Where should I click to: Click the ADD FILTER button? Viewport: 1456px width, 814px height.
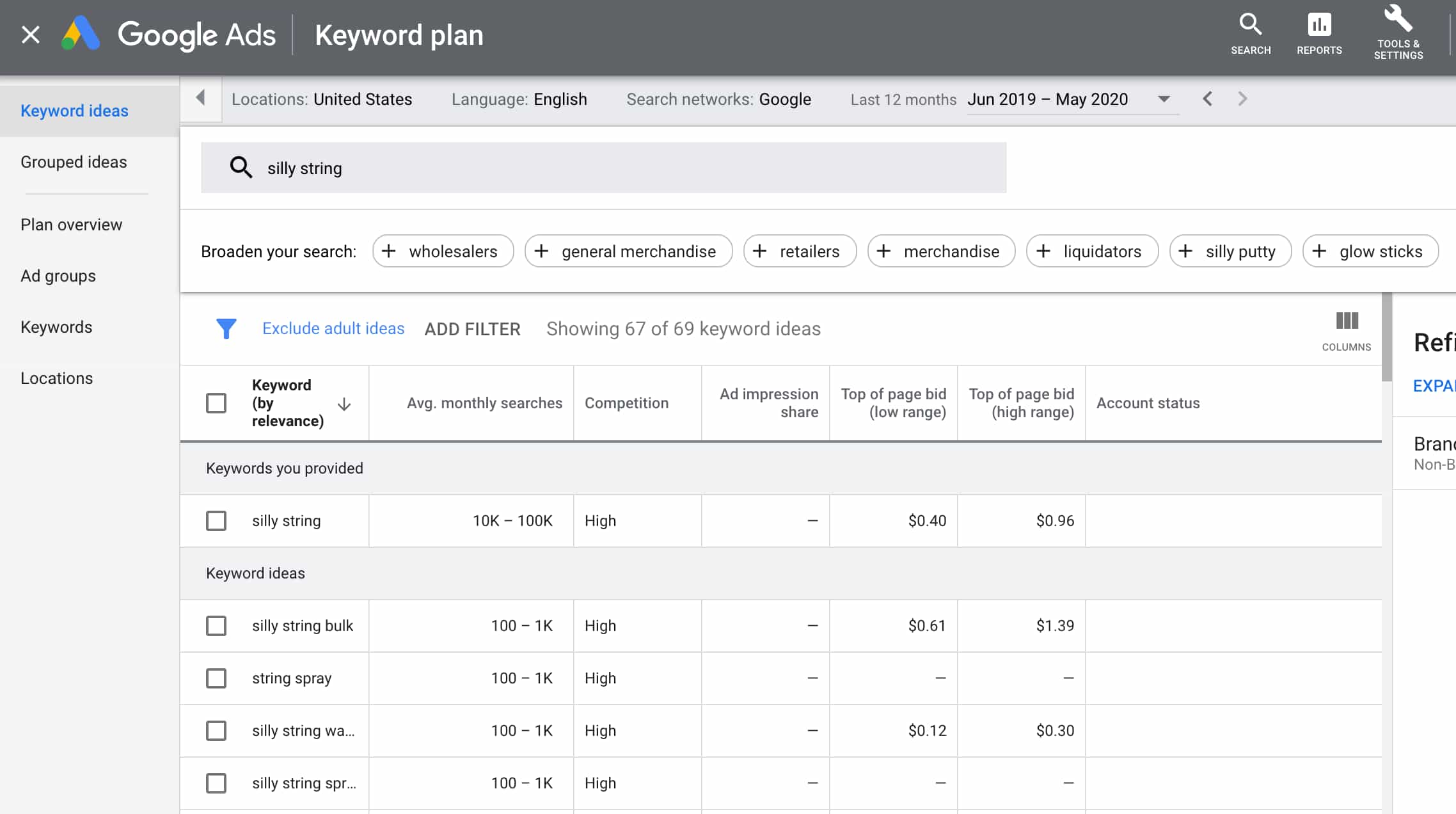click(x=472, y=329)
